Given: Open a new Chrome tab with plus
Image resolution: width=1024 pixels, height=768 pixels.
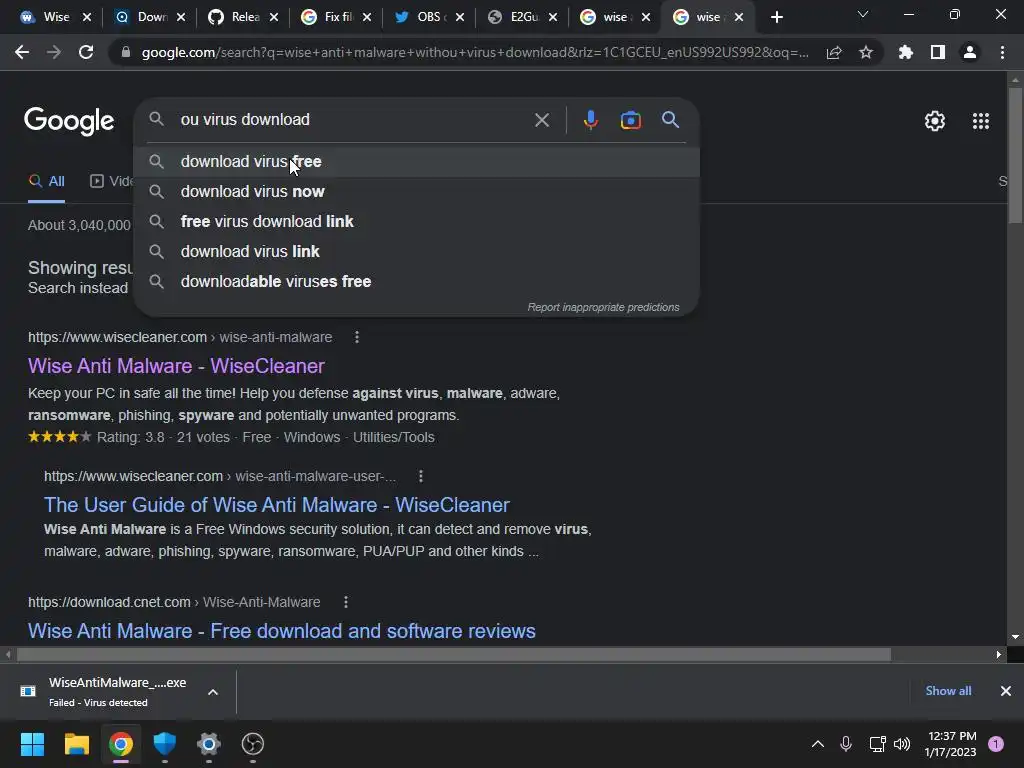Looking at the screenshot, I should tap(776, 17).
